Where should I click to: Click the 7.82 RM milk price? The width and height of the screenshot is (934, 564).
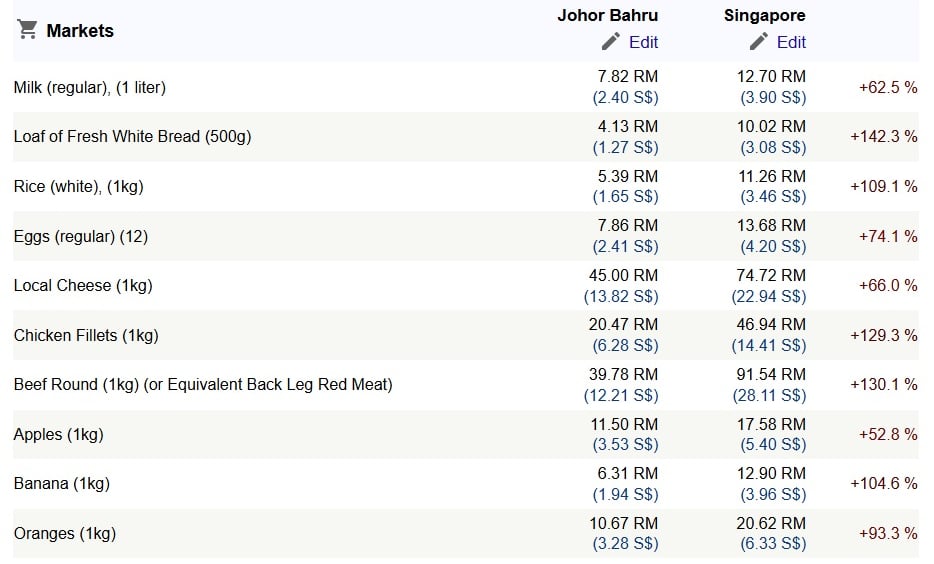(x=628, y=77)
